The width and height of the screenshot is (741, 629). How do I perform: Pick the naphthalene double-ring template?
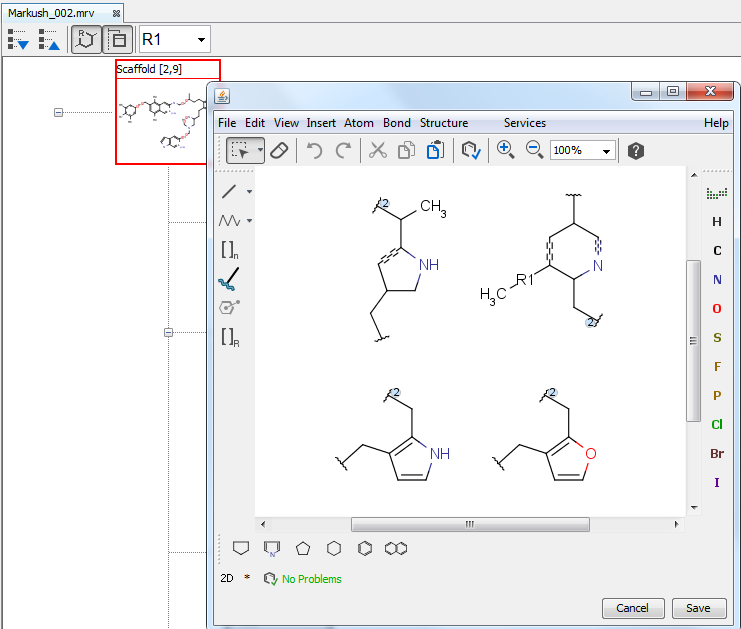pyautogui.click(x=400, y=548)
